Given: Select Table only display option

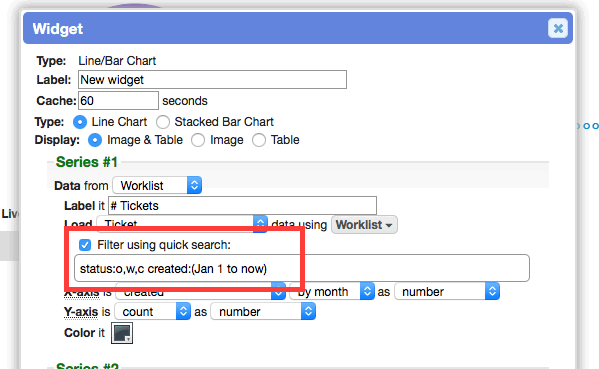Looking at the screenshot, I should 259,140.
